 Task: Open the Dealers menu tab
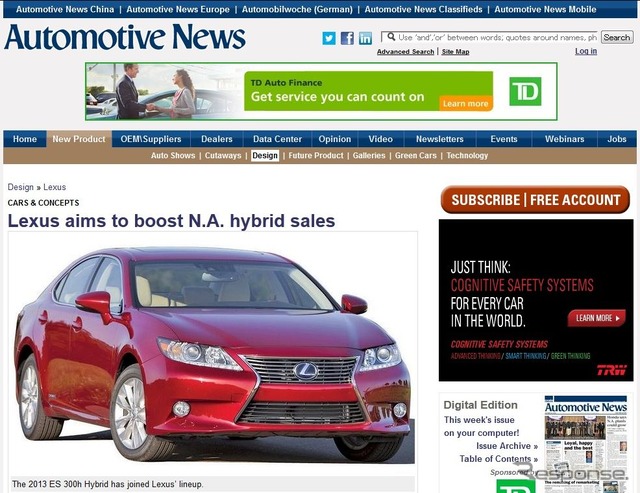pyautogui.click(x=217, y=139)
